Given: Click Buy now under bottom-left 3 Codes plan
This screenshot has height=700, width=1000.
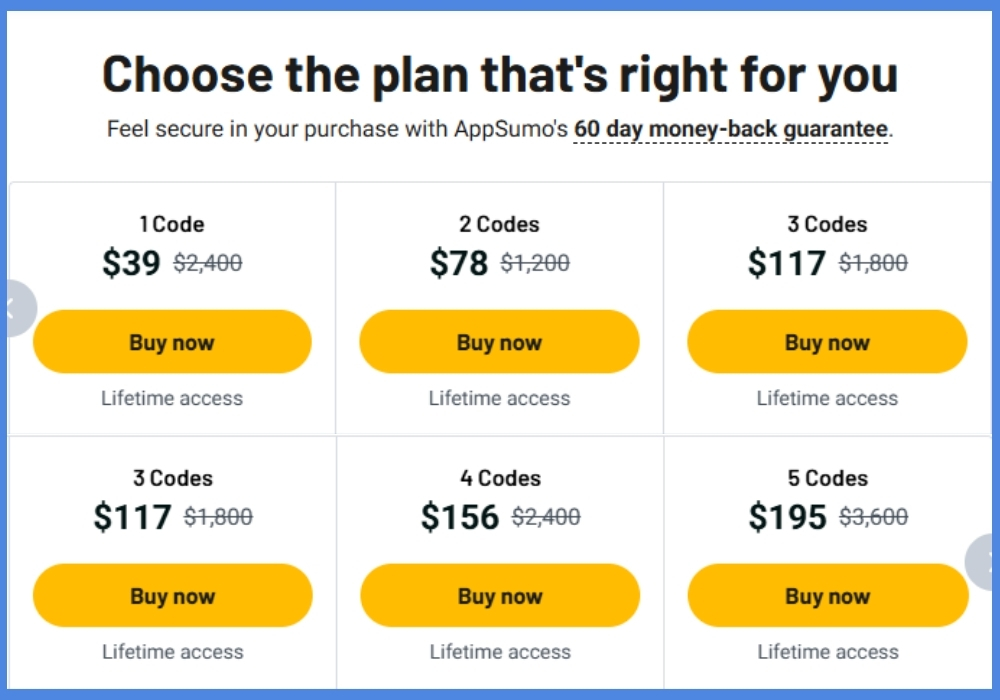Looking at the screenshot, I should [172, 596].
